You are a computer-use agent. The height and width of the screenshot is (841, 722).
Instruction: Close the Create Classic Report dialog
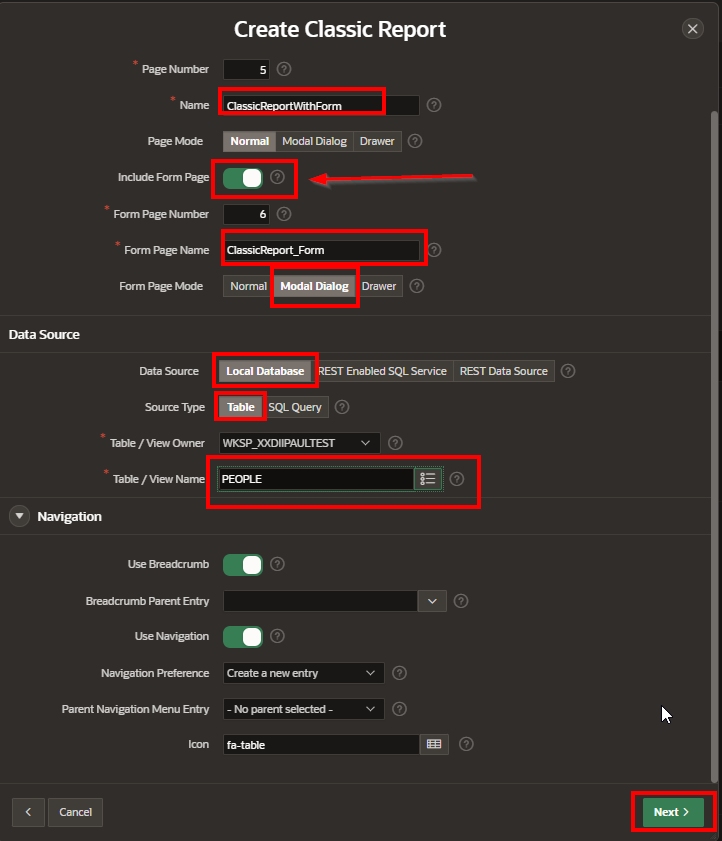click(692, 28)
